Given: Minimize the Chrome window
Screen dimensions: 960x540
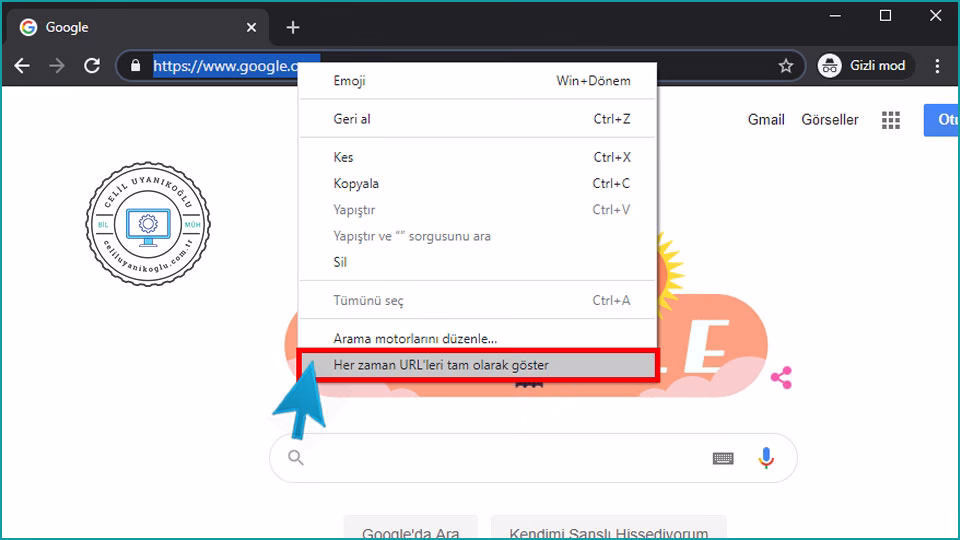Looking at the screenshot, I should click(835, 15).
